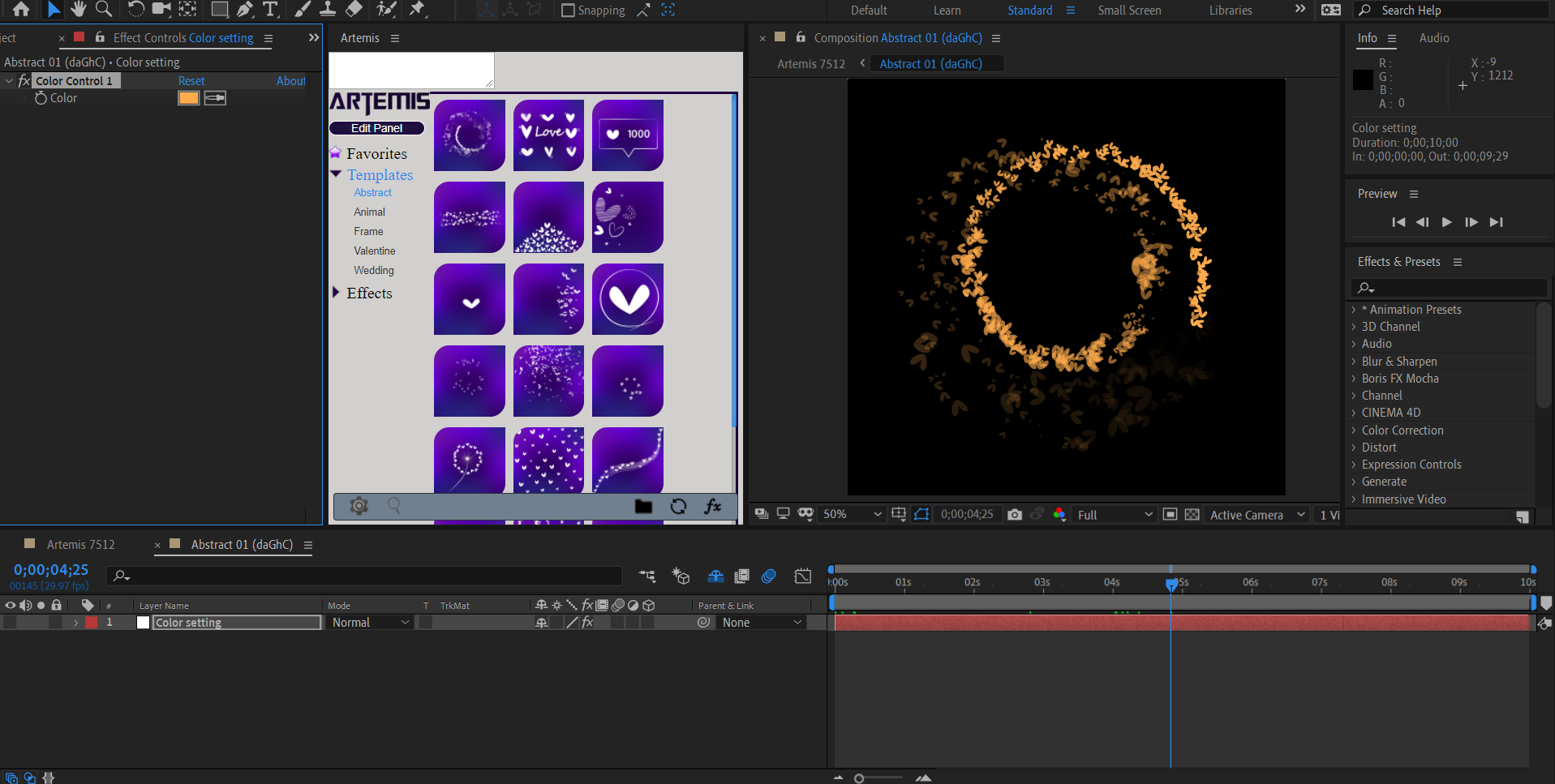
Task: Select the Puppet Pin tool
Action: (x=418, y=10)
